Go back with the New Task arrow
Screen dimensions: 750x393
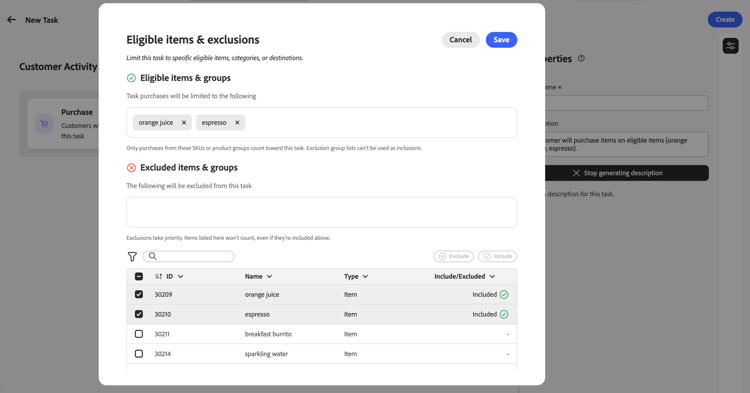click(x=11, y=20)
